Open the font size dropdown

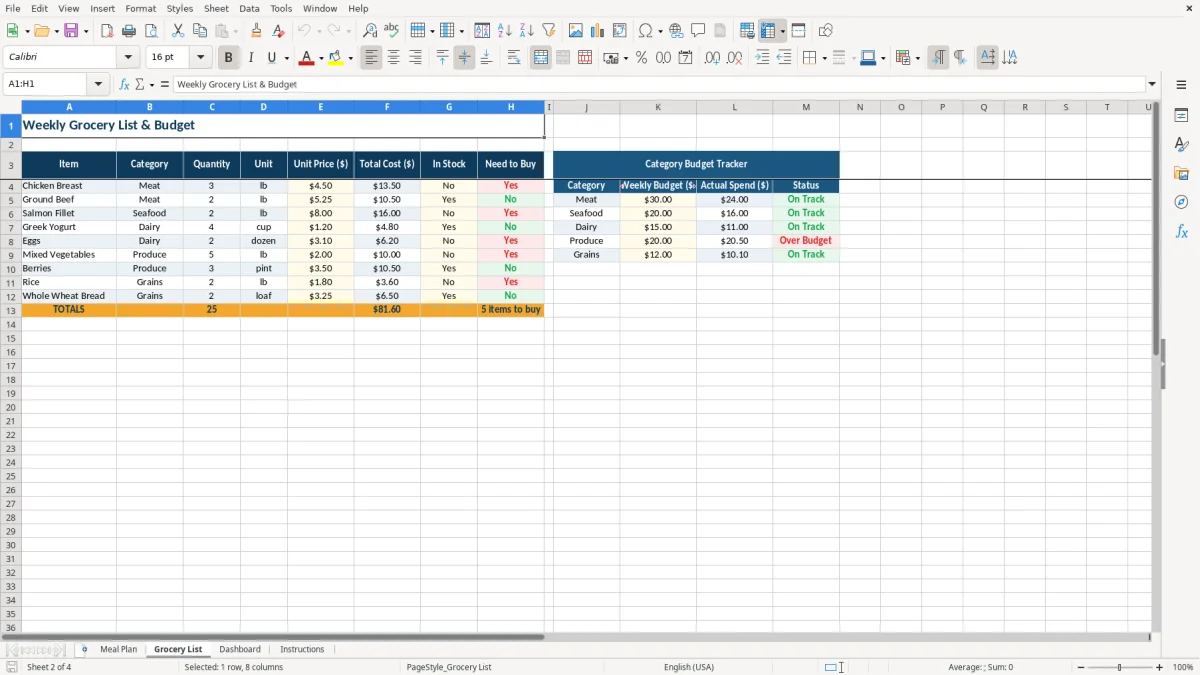pos(200,58)
